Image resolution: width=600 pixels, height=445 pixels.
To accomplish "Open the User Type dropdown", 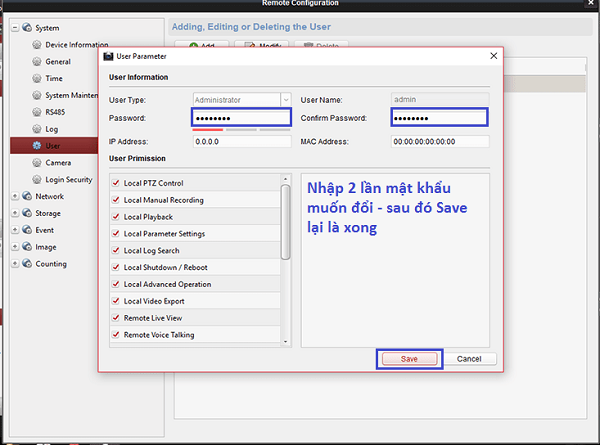I will pyautogui.click(x=286, y=99).
